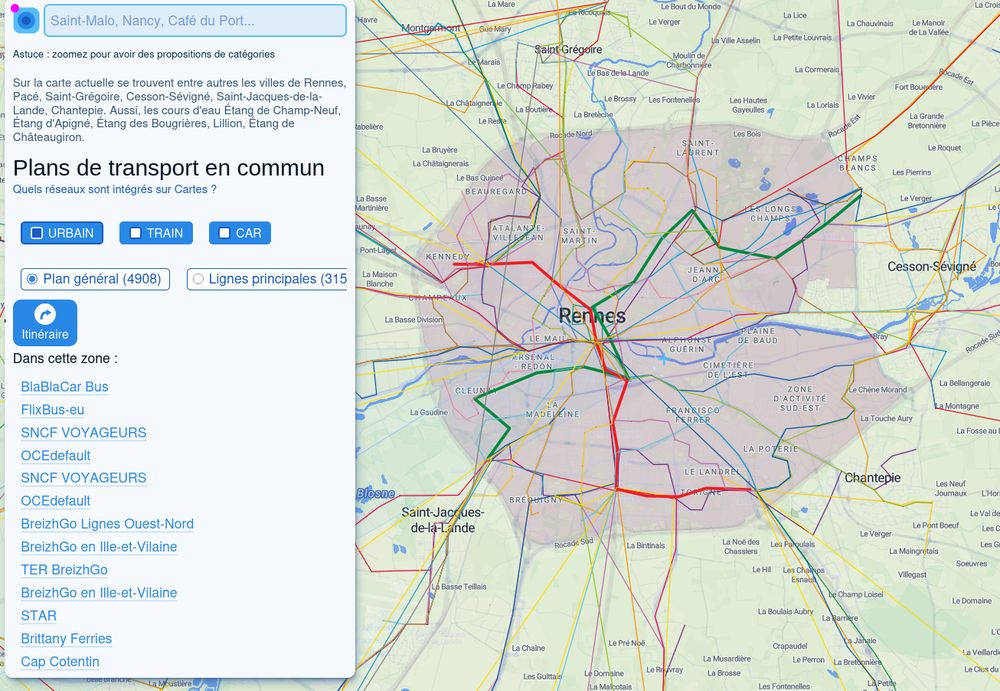The width and height of the screenshot is (1000, 691).
Task: Open the first SNCF VOYAGEURS link
Action: (84, 433)
